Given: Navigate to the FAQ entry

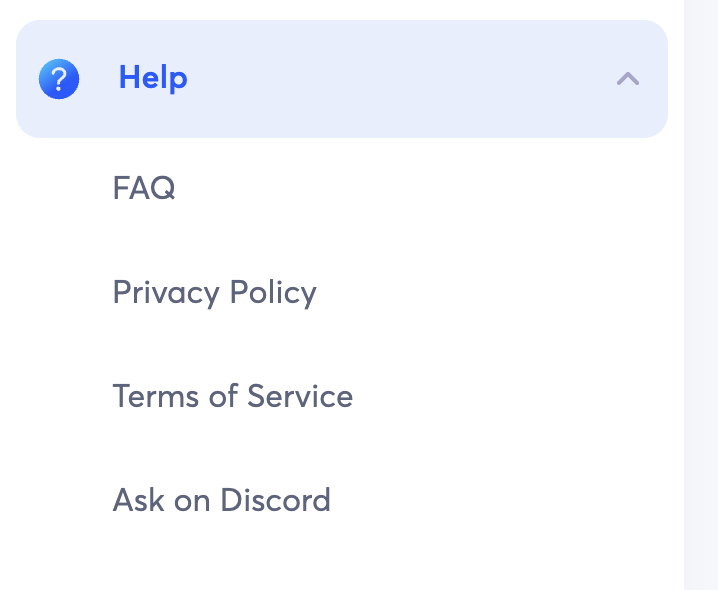Looking at the screenshot, I should click(x=144, y=188).
